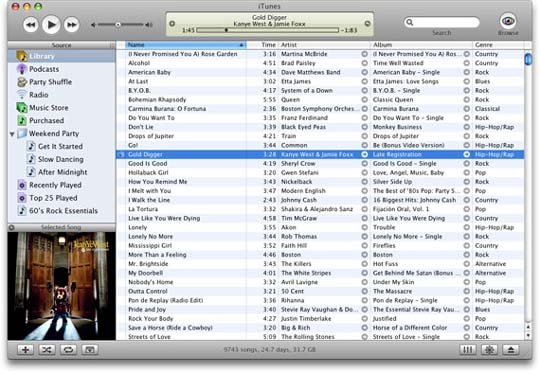
Task: Toggle the artwork viewer button
Action: 90,350
